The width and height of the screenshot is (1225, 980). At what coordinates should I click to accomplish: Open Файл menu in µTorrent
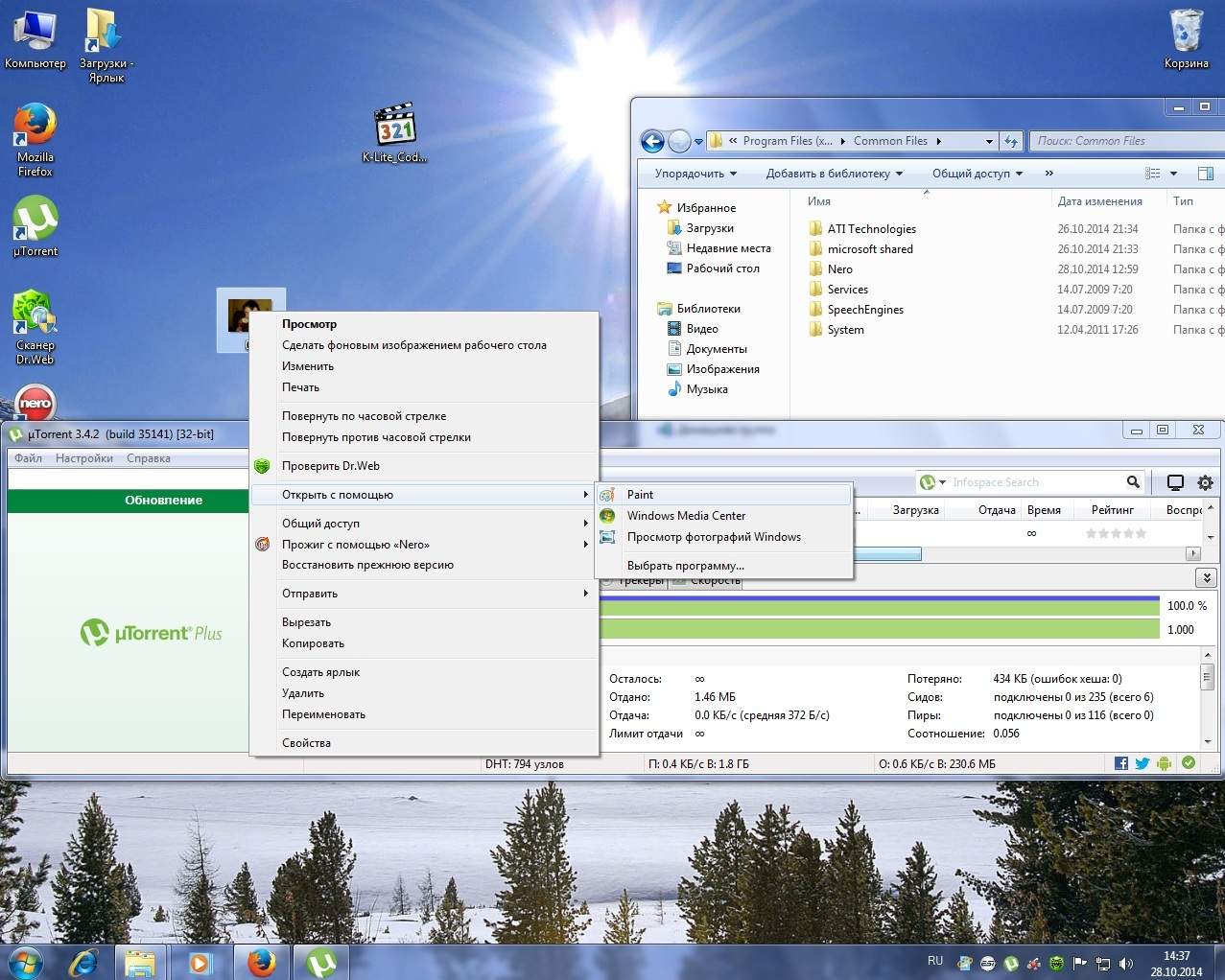pyautogui.click(x=28, y=458)
